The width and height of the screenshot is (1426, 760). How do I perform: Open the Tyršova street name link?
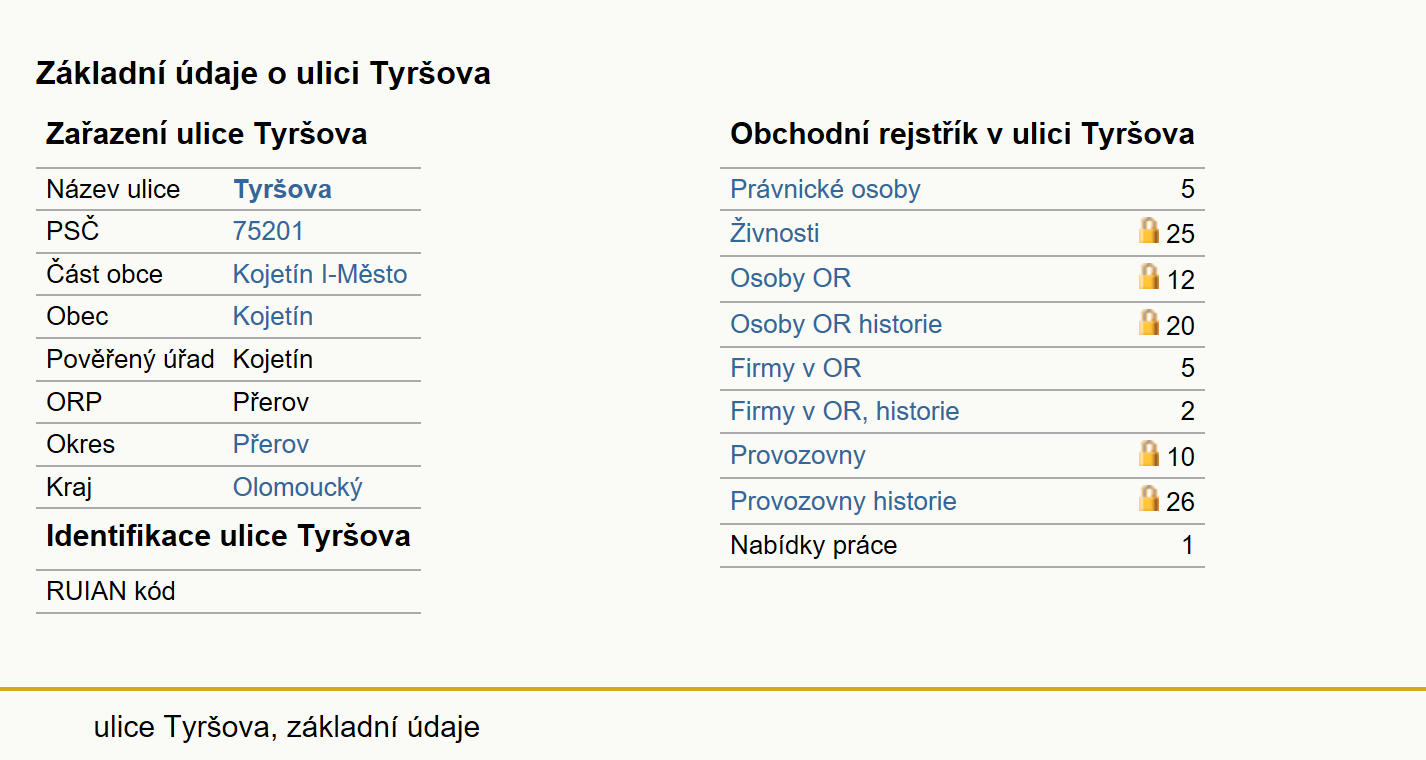tap(282, 189)
